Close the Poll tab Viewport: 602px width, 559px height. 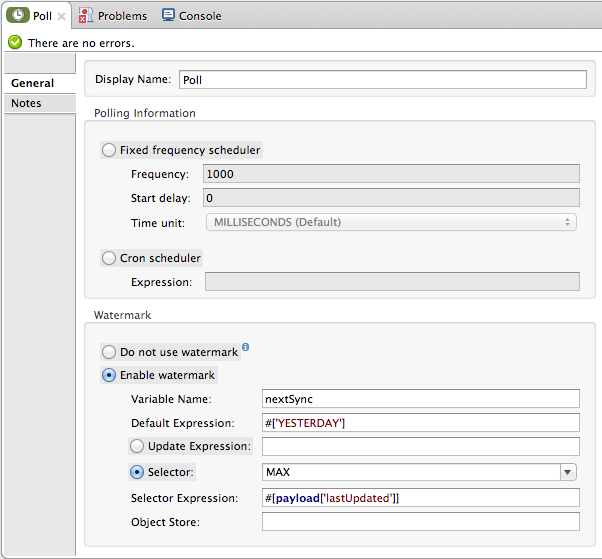pyautogui.click(x=62, y=17)
